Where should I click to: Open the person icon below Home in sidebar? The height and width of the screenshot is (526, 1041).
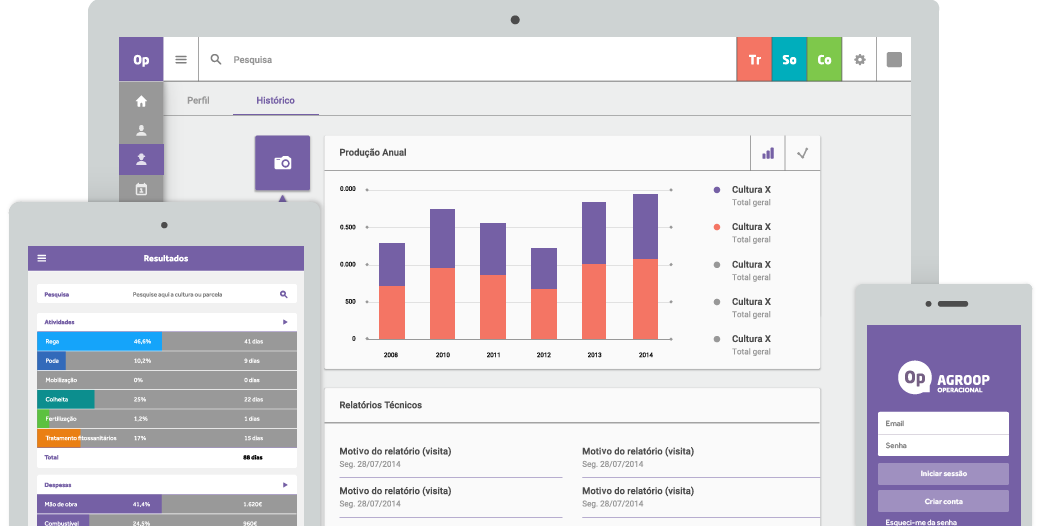point(141,130)
